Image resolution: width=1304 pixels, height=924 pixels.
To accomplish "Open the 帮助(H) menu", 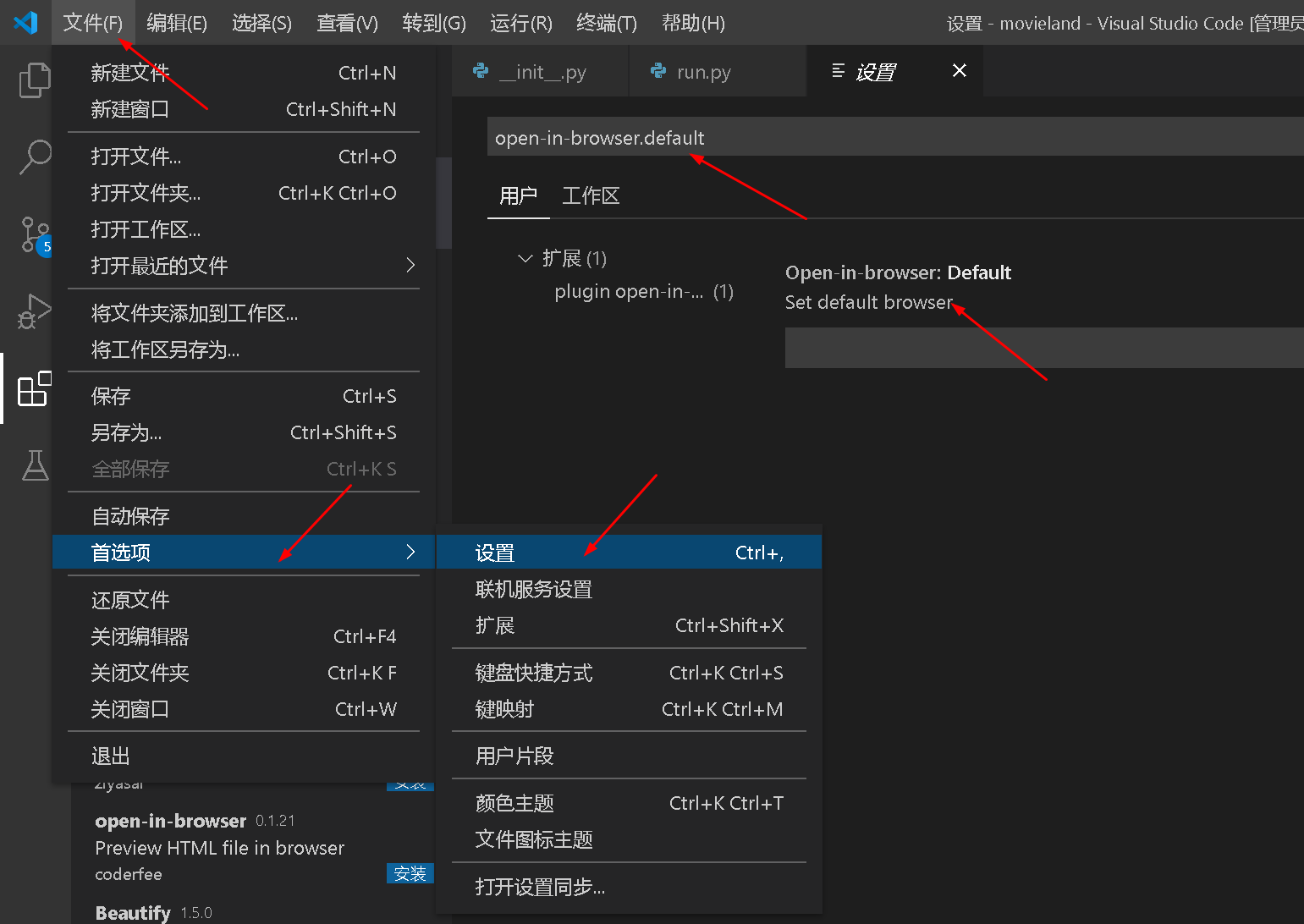I will pyautogui.click(x=693, y=23).
